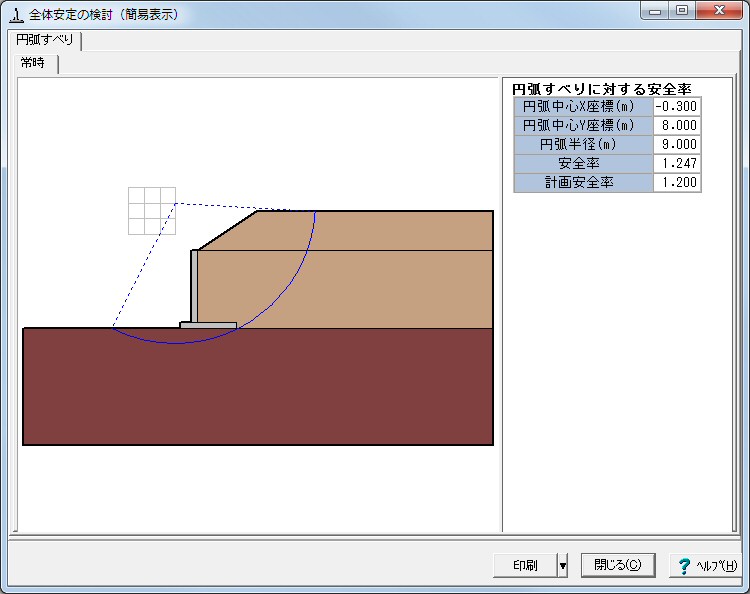
Task: Open the 印刷 dropdown arrow
Action: [x=563, y=565]
